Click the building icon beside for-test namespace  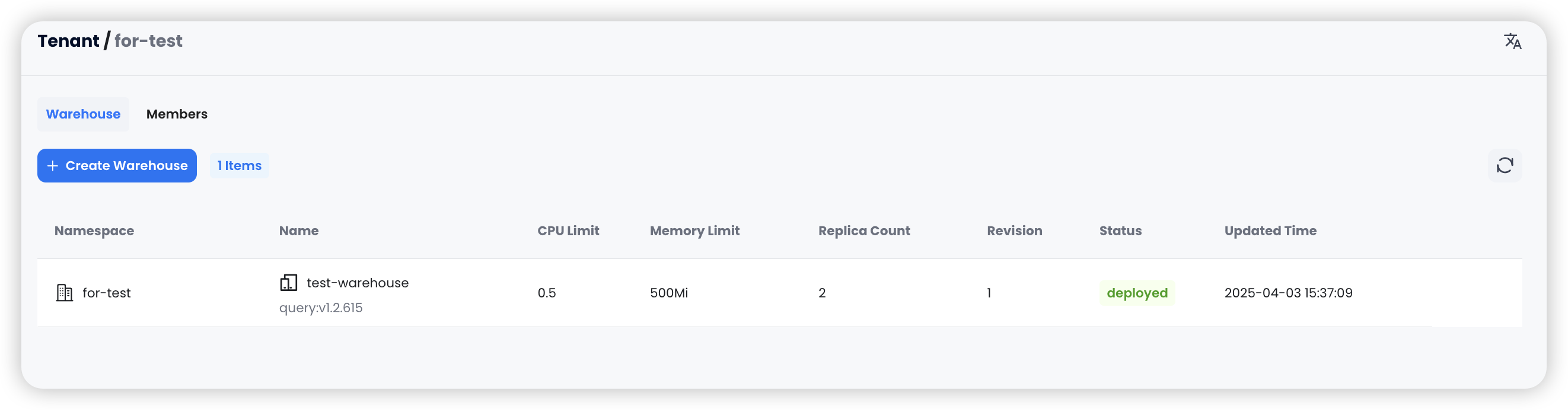[64, 293]
